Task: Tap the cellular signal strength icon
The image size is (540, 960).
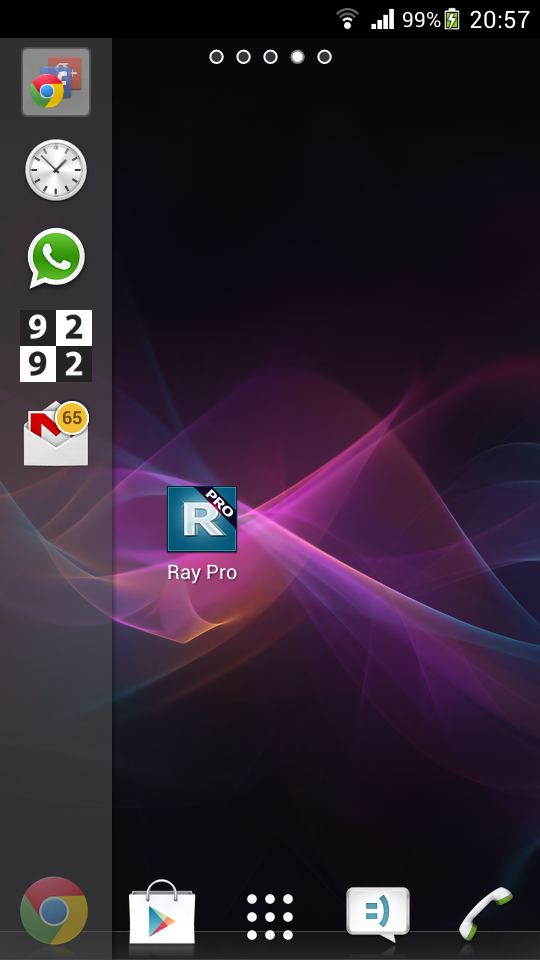Action: tap(382, 20)
